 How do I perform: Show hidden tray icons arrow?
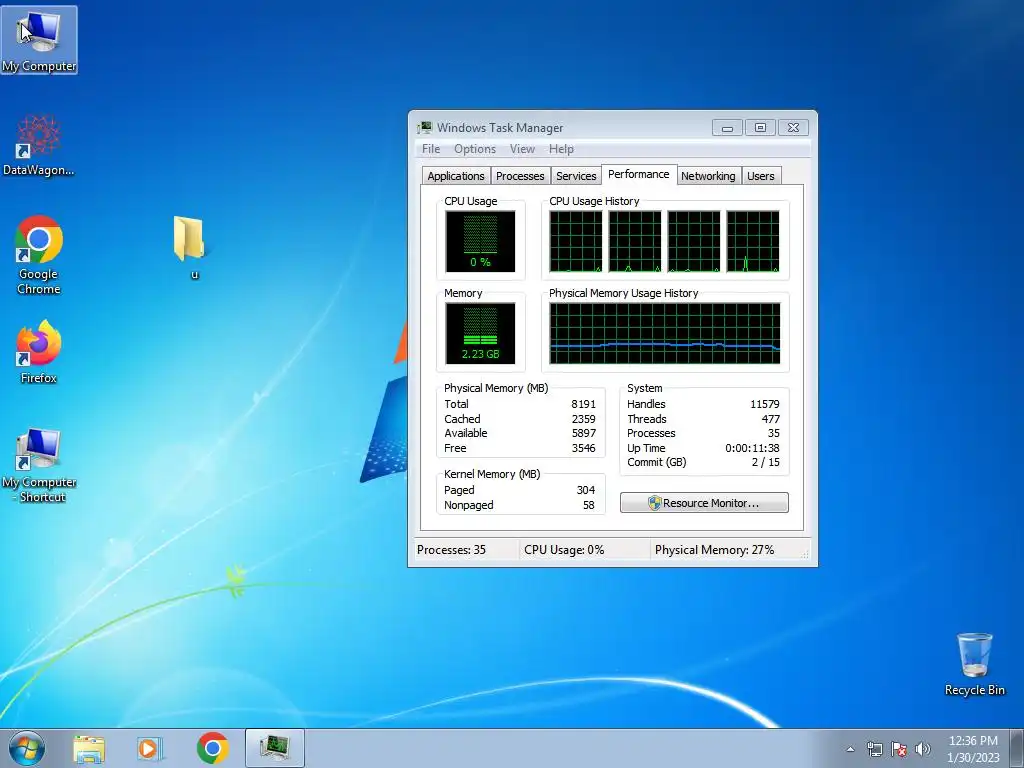pyautogui.click(x=850, y=749)
